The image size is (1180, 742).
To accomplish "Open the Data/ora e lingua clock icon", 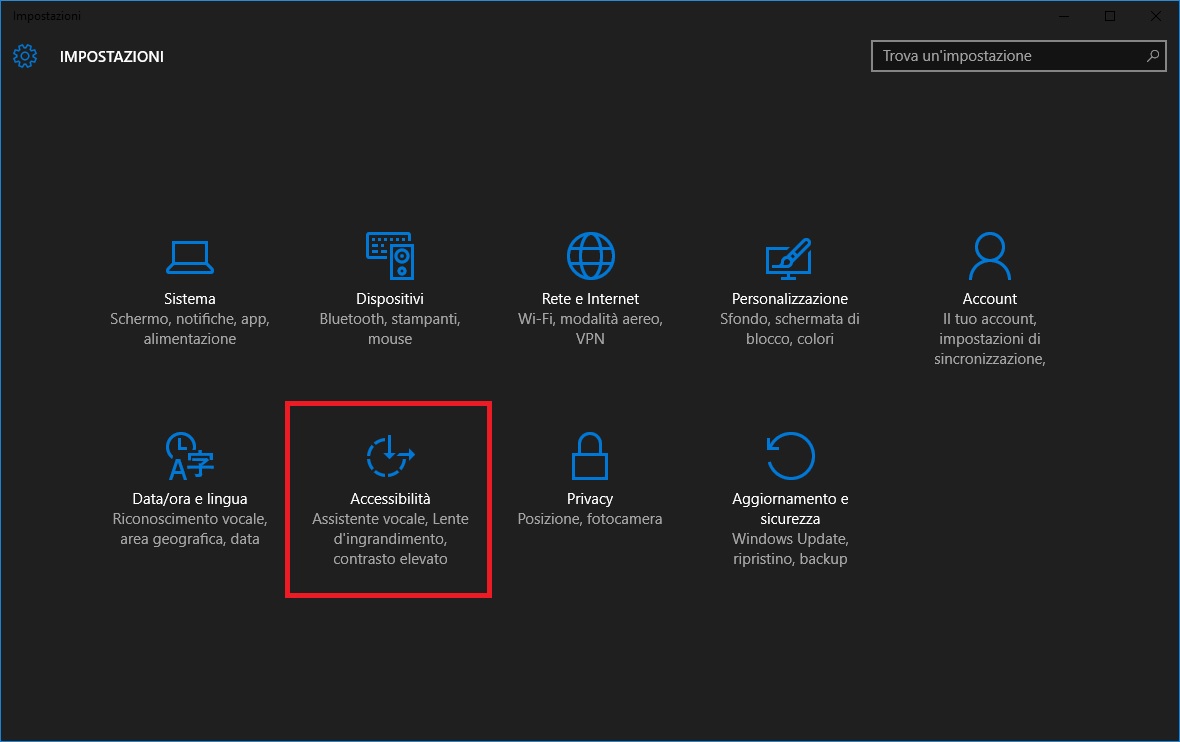I will [x=189, y=457].
